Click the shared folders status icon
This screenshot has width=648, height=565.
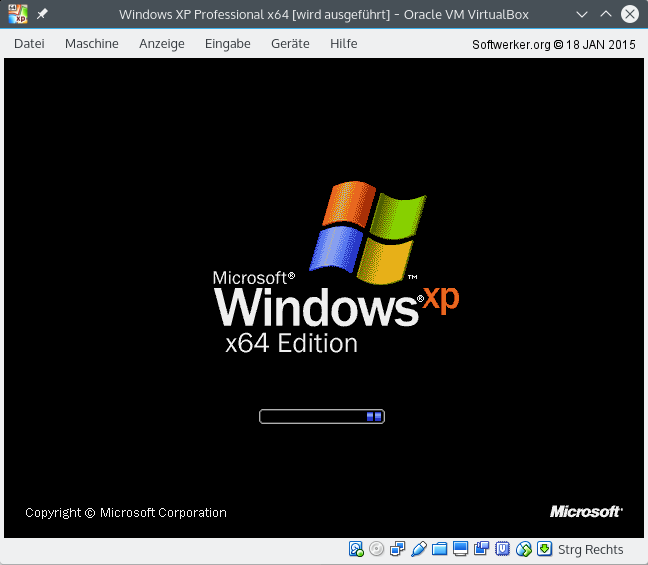pyautogui.click(x=440, y=549)
